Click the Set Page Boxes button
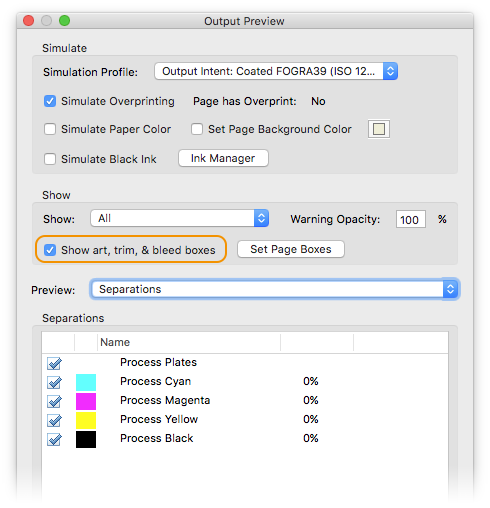Screen dimensions: 490x508 click(x=291, y=249)
